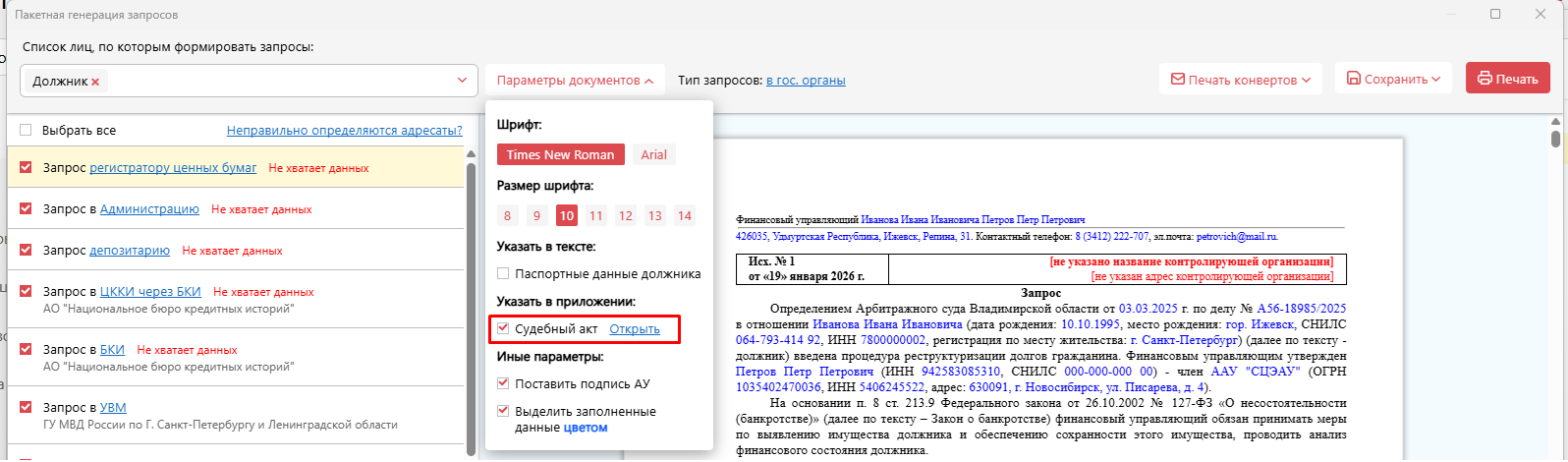Set font size to 12
This screenshot has height=462, width=1568.
point(626,215)
